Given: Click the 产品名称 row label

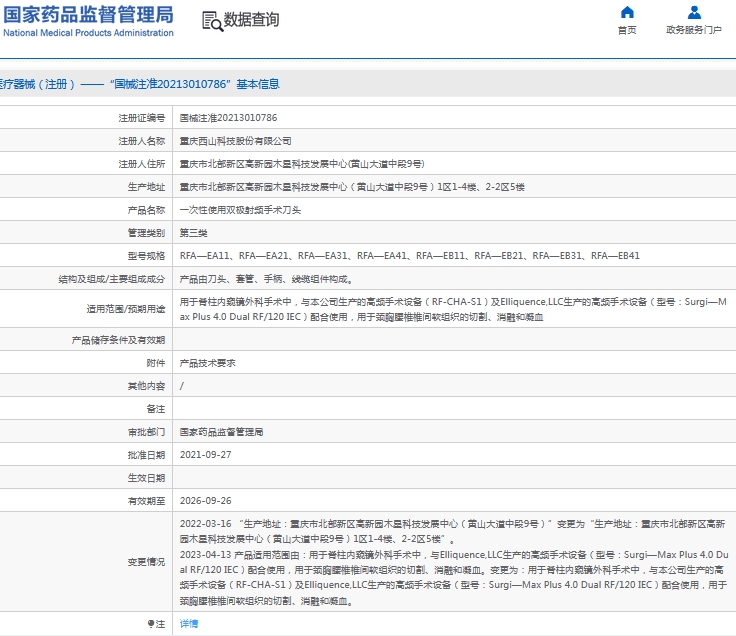Looking at the screenshot, I should (146, 210).
